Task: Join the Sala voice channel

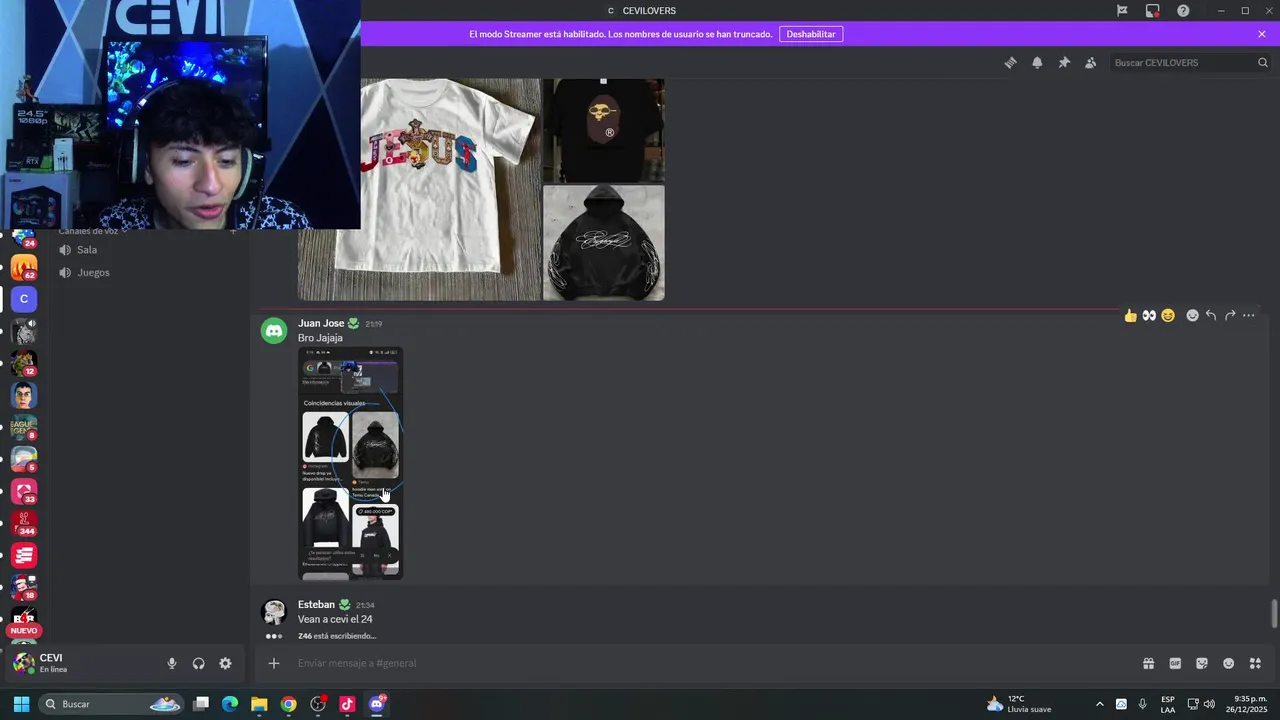Action: (87, 250)
